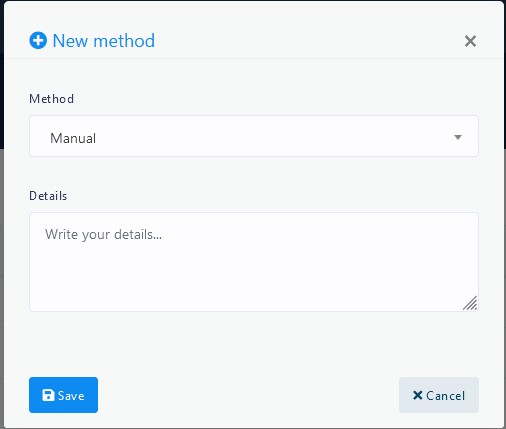Screen dimensions: 506x429
Task: Cancel creating the new method
Action: click(439, 395)
